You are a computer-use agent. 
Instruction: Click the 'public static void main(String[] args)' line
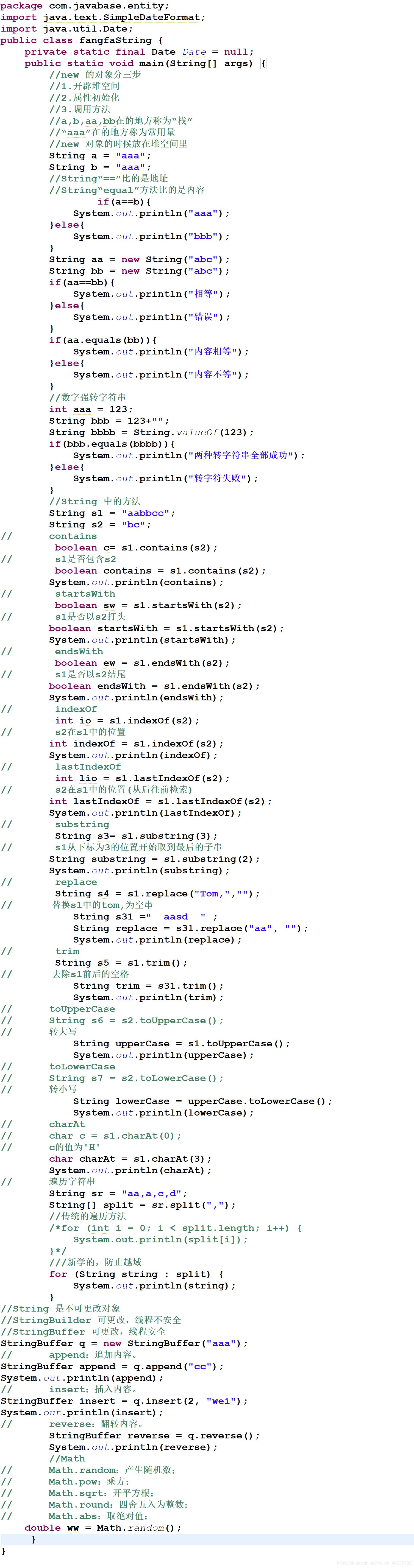pos(146,63)
